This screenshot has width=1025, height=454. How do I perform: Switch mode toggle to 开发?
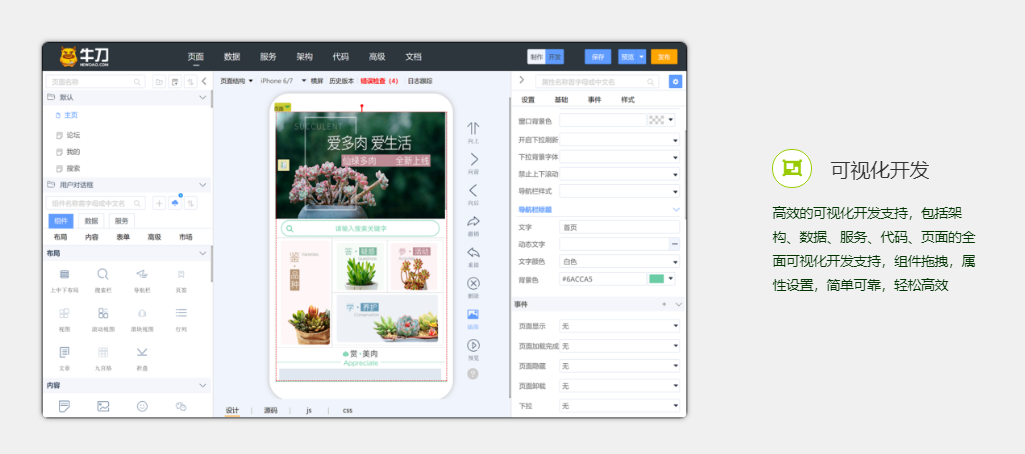pos(554,57)
